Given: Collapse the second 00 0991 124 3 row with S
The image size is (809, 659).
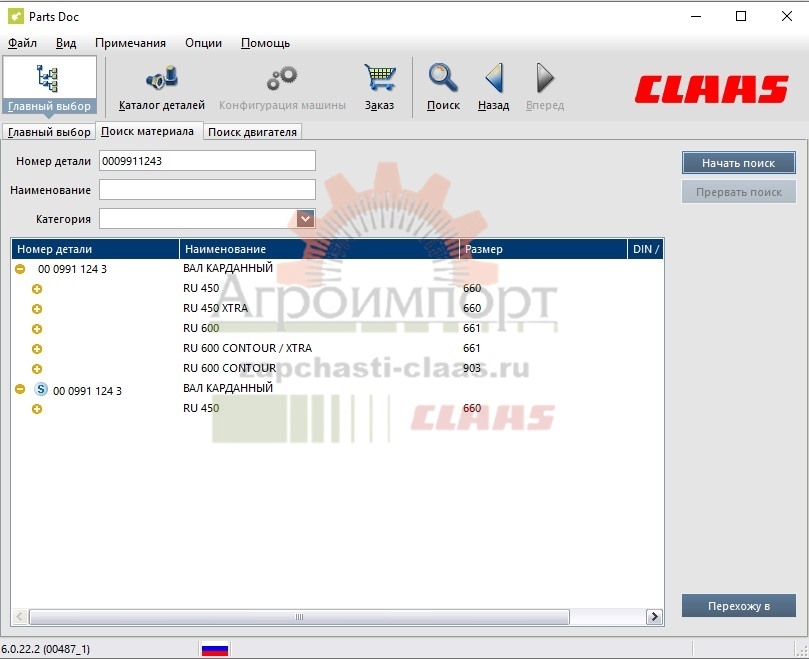Looking at the screenshot, I should click(20, 389).
